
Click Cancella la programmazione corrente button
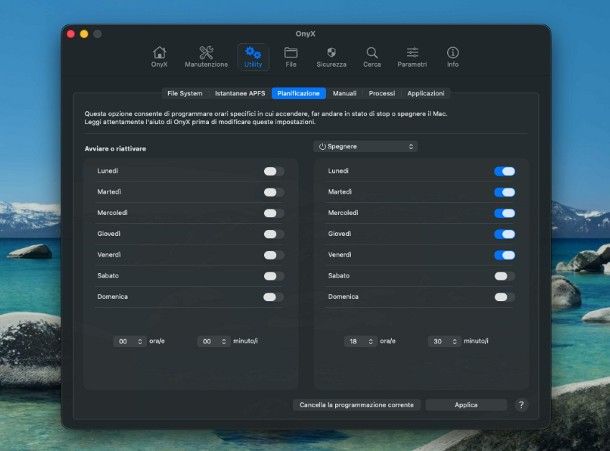pyautogui.click(x=357, y=405)
